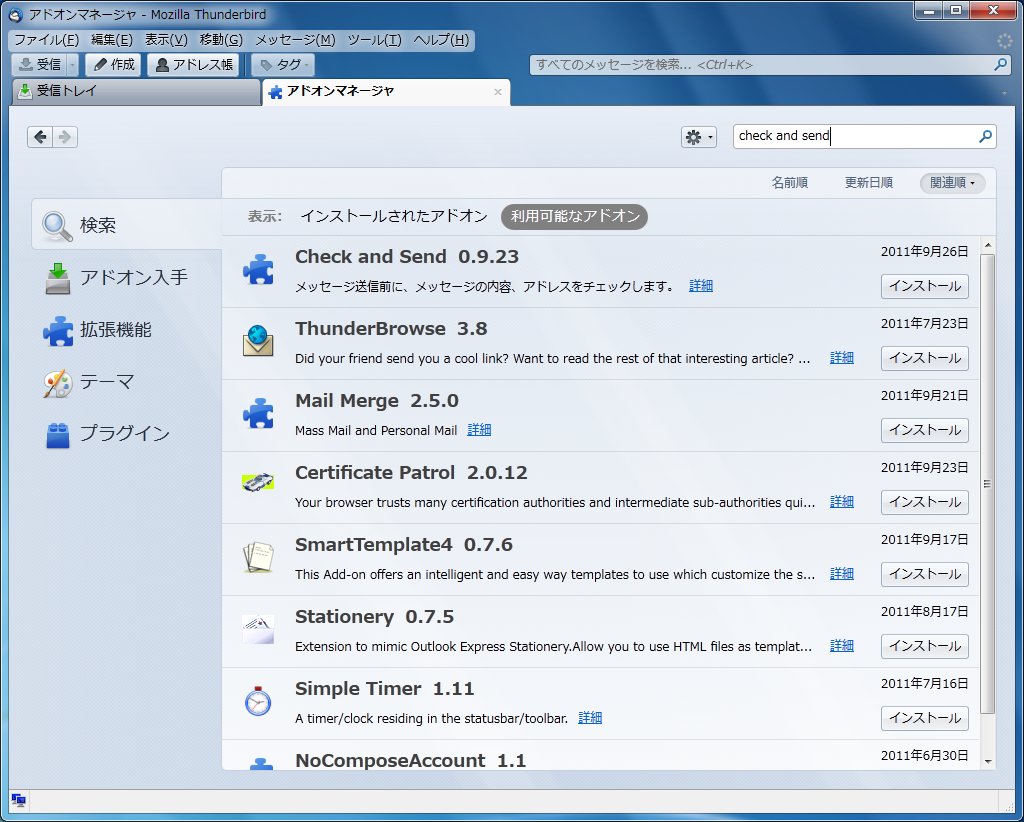Viewport: 1024px width, 822px height.
Task: Open the ツール(T) menu
Action: 374,40
